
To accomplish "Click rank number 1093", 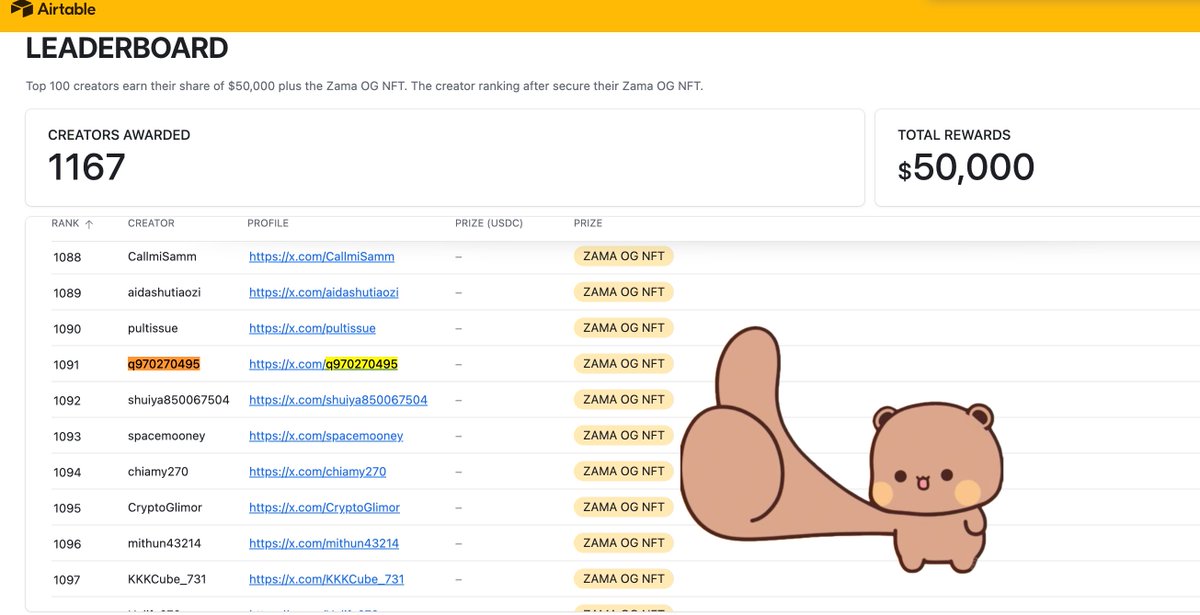I will pos(67,436).
